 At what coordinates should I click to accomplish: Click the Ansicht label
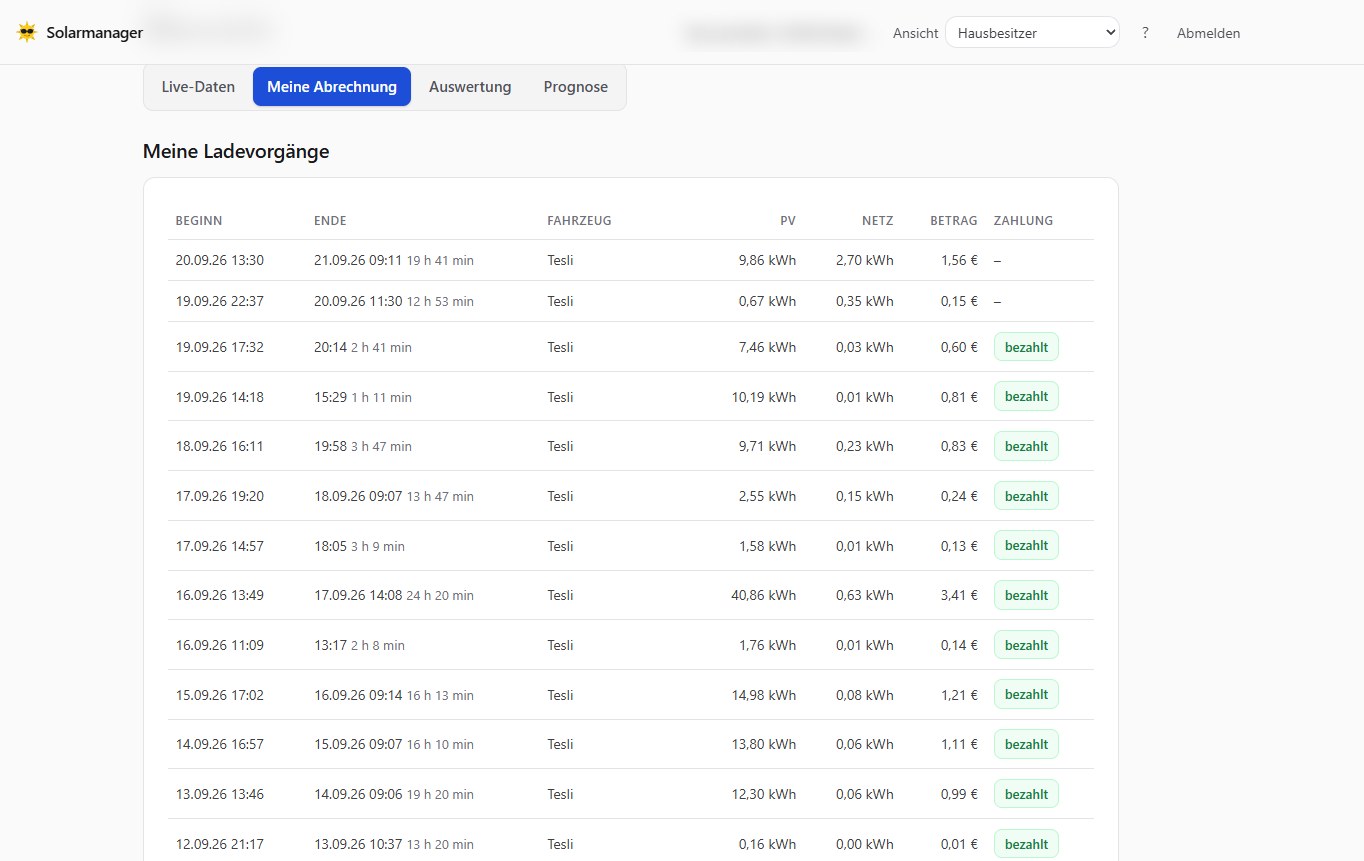915,33
